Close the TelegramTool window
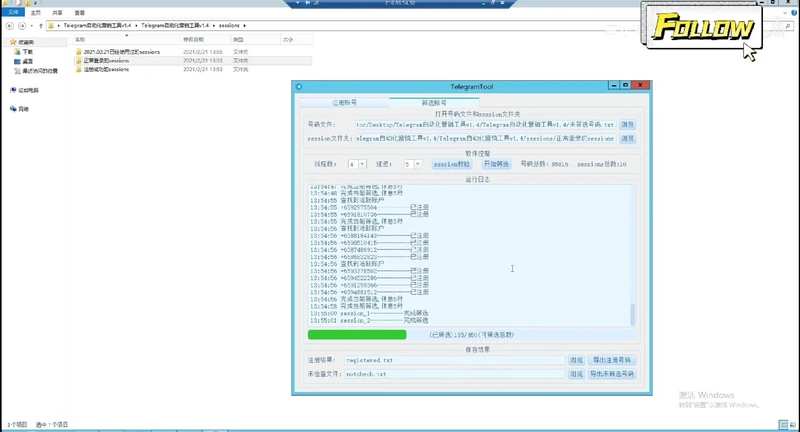The height and width of the screenshot is (432, 800). (640, 85)
